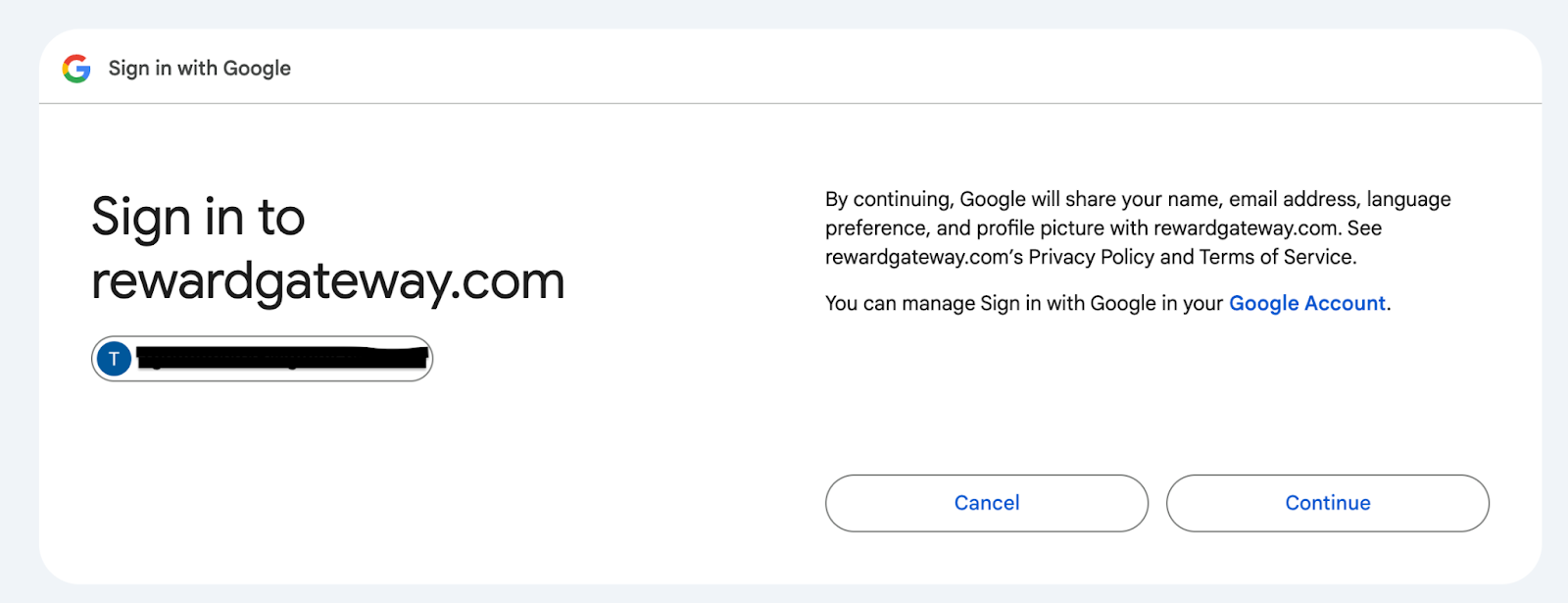Image resolution: width=1568 pixels, height=603 pixels.
Task: Click the "Sign in with Google" header label
Action: coord(199,68)
